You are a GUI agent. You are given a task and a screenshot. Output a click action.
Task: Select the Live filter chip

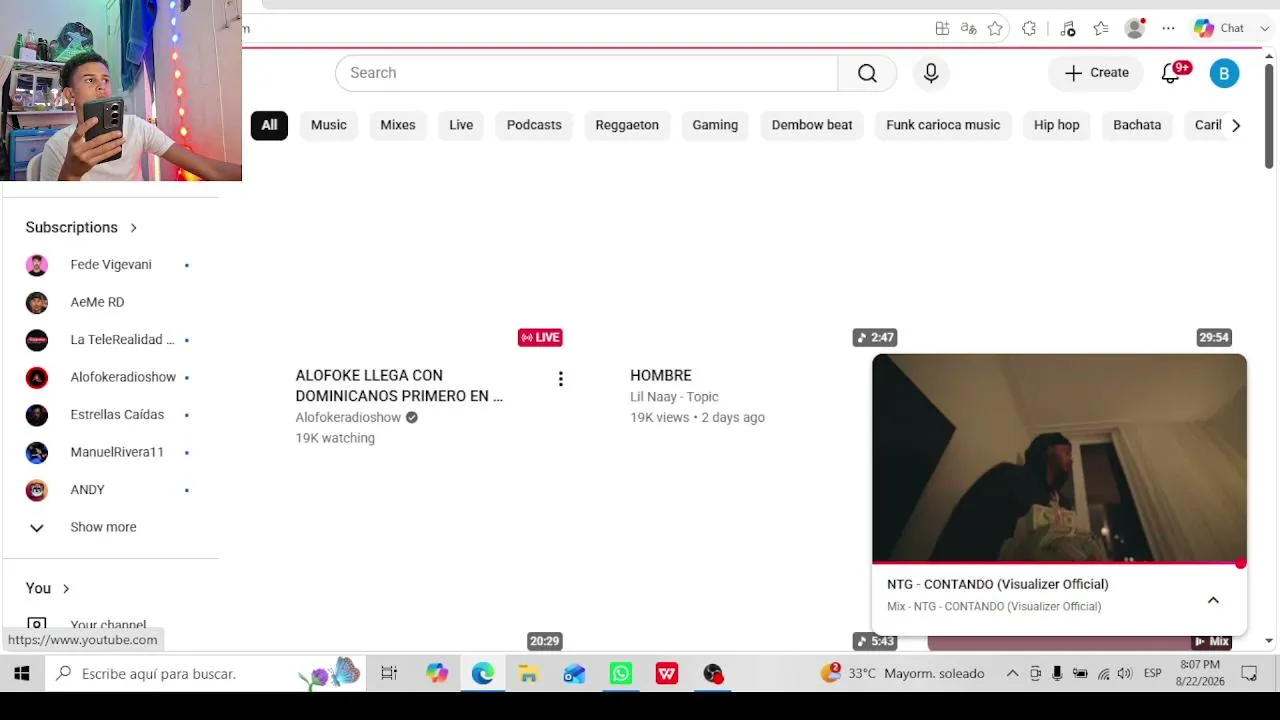click(461, 125)
